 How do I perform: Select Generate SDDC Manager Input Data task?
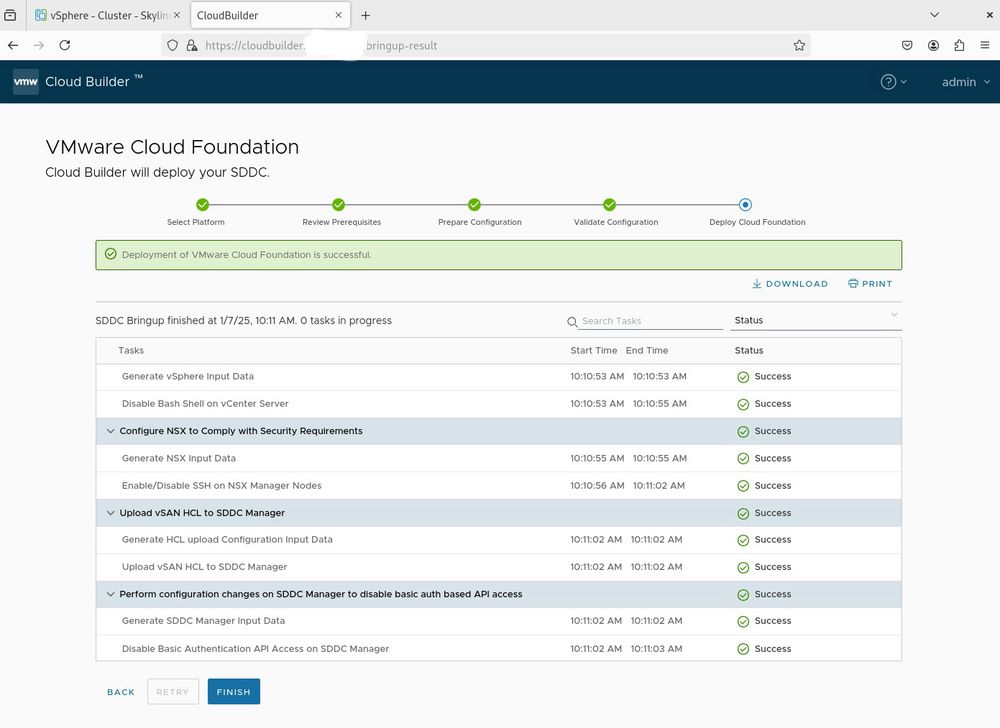[x=499, y=621]
